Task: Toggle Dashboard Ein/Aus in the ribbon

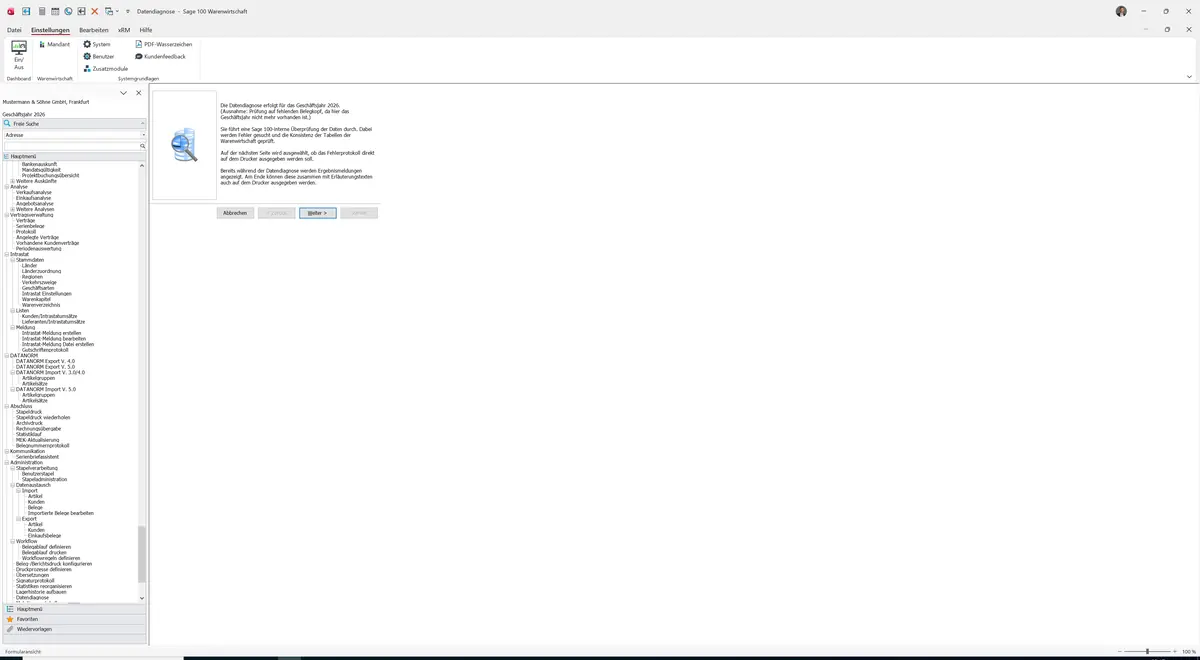Action: pyautogui.click(x=19, y=55)
